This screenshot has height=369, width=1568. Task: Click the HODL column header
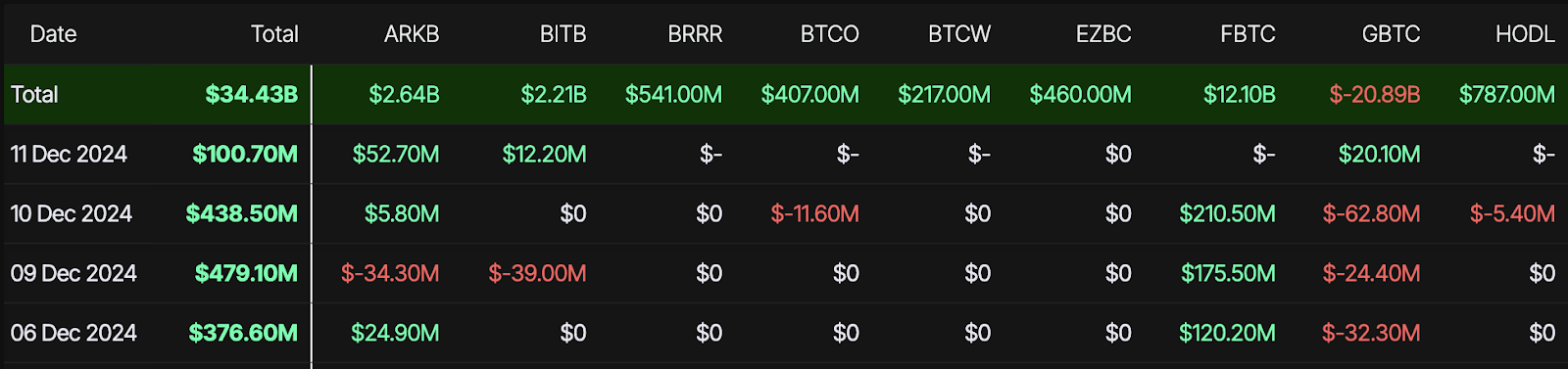coord(1525,34)
